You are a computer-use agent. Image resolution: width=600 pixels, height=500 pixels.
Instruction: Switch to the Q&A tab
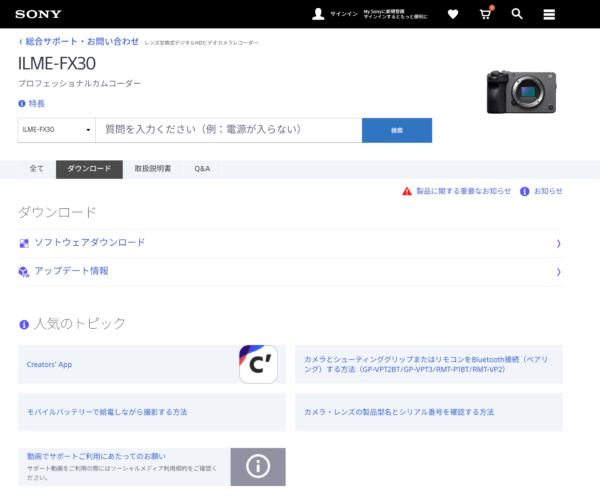pos(202,169)
